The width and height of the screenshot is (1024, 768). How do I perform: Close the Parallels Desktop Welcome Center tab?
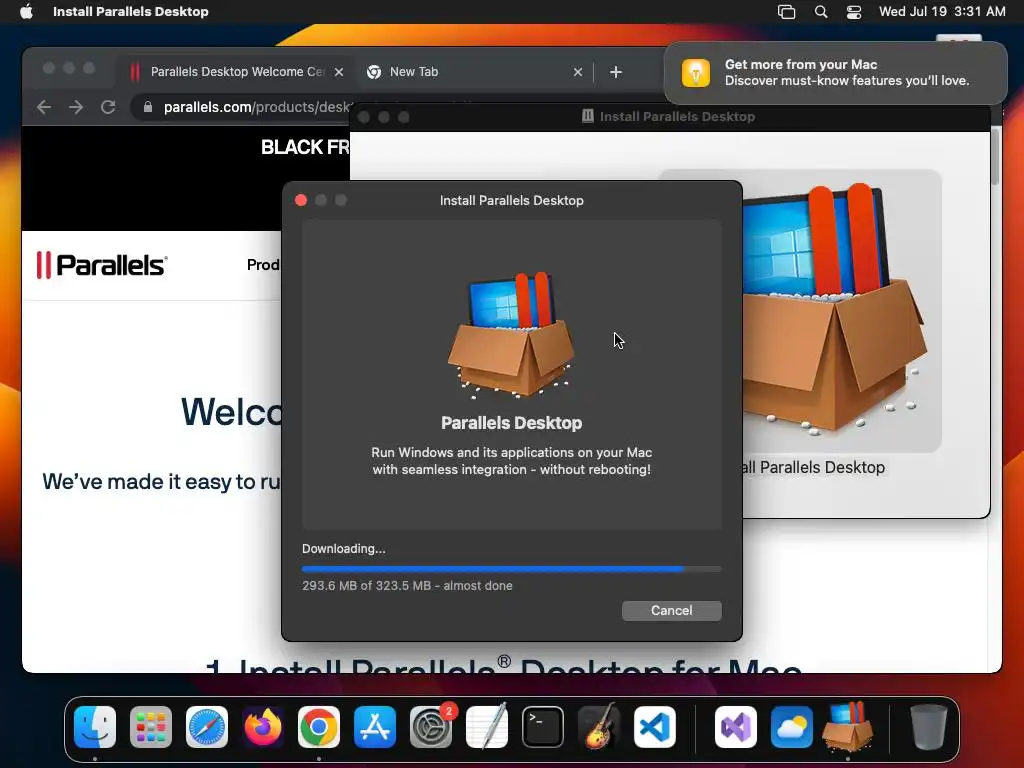coord(339,72)
